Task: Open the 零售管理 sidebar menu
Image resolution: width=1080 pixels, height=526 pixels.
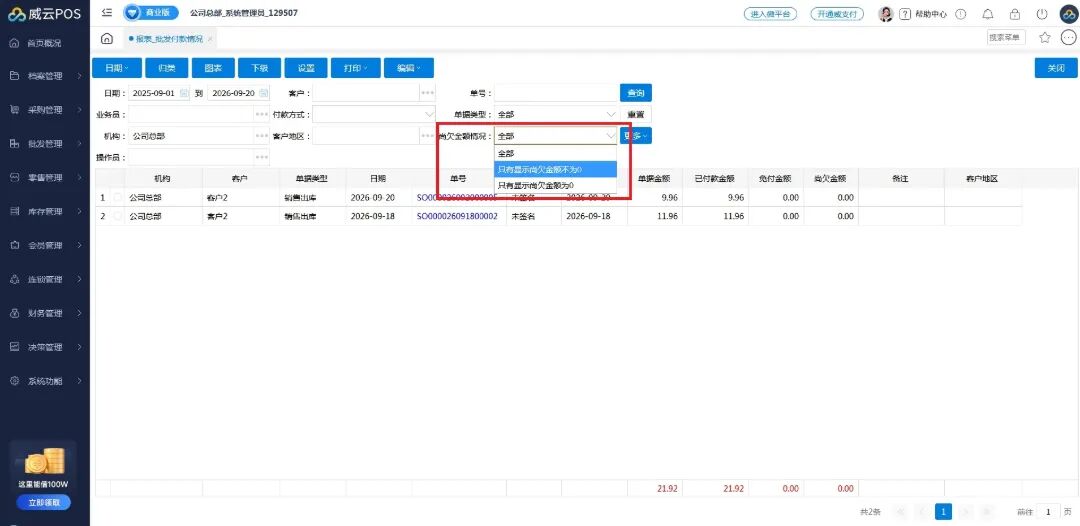Action: pyautogui.click(x=45, y=178)
